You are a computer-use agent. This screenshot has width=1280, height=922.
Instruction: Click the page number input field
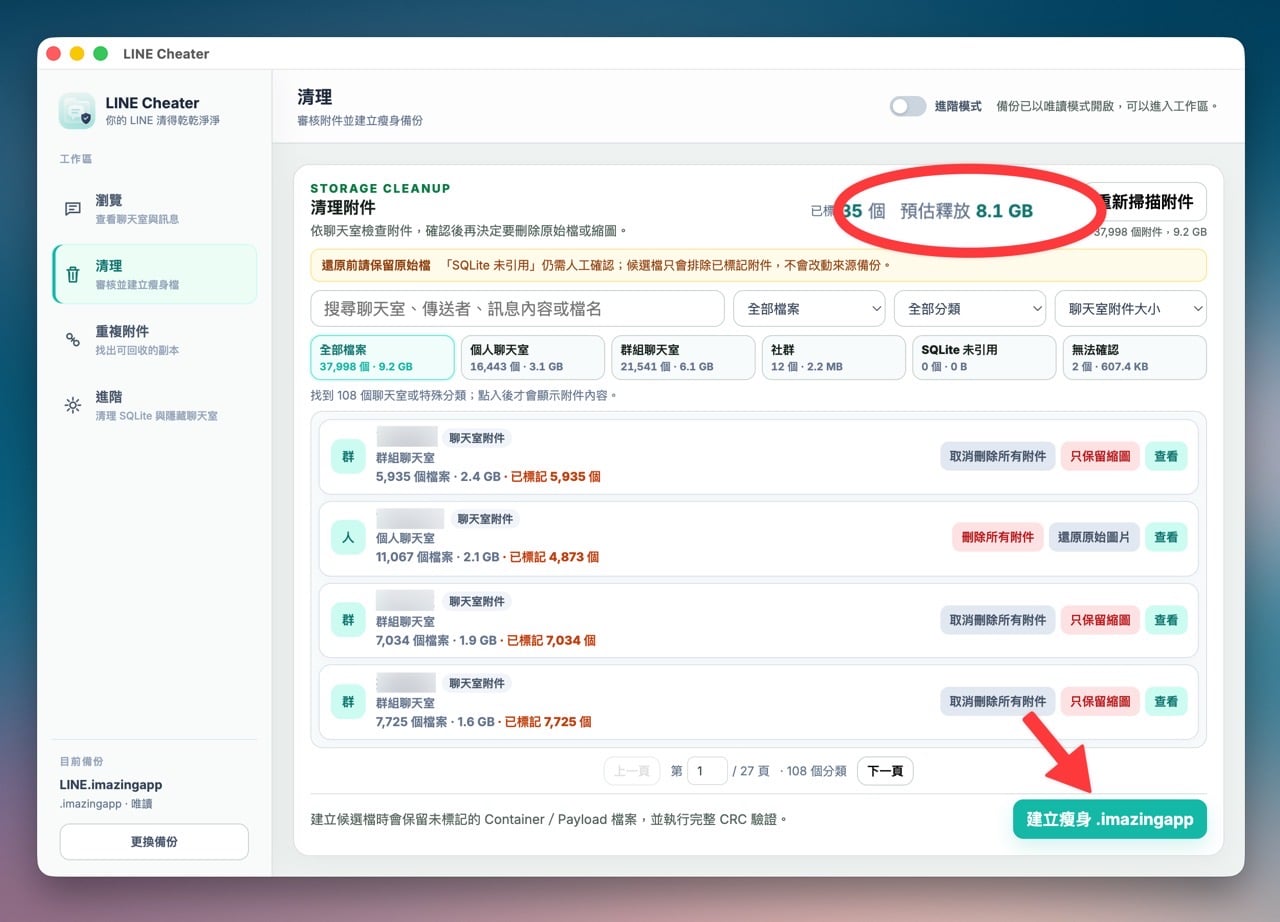click(x=707, y=771)
